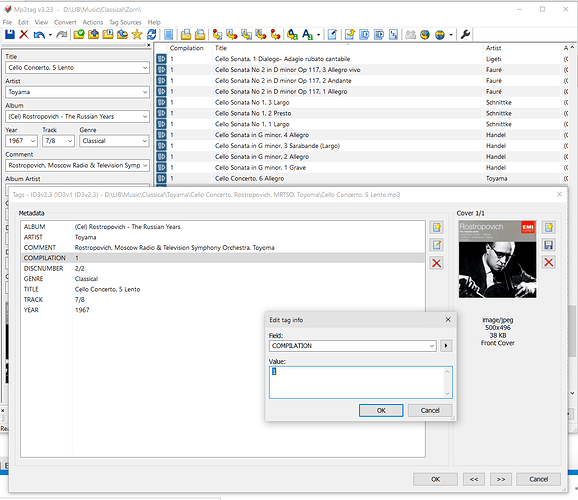Click the Auto-numbering wizard pencil icon
The width and height of the screenshot is (578, 500).
[332, 35]
